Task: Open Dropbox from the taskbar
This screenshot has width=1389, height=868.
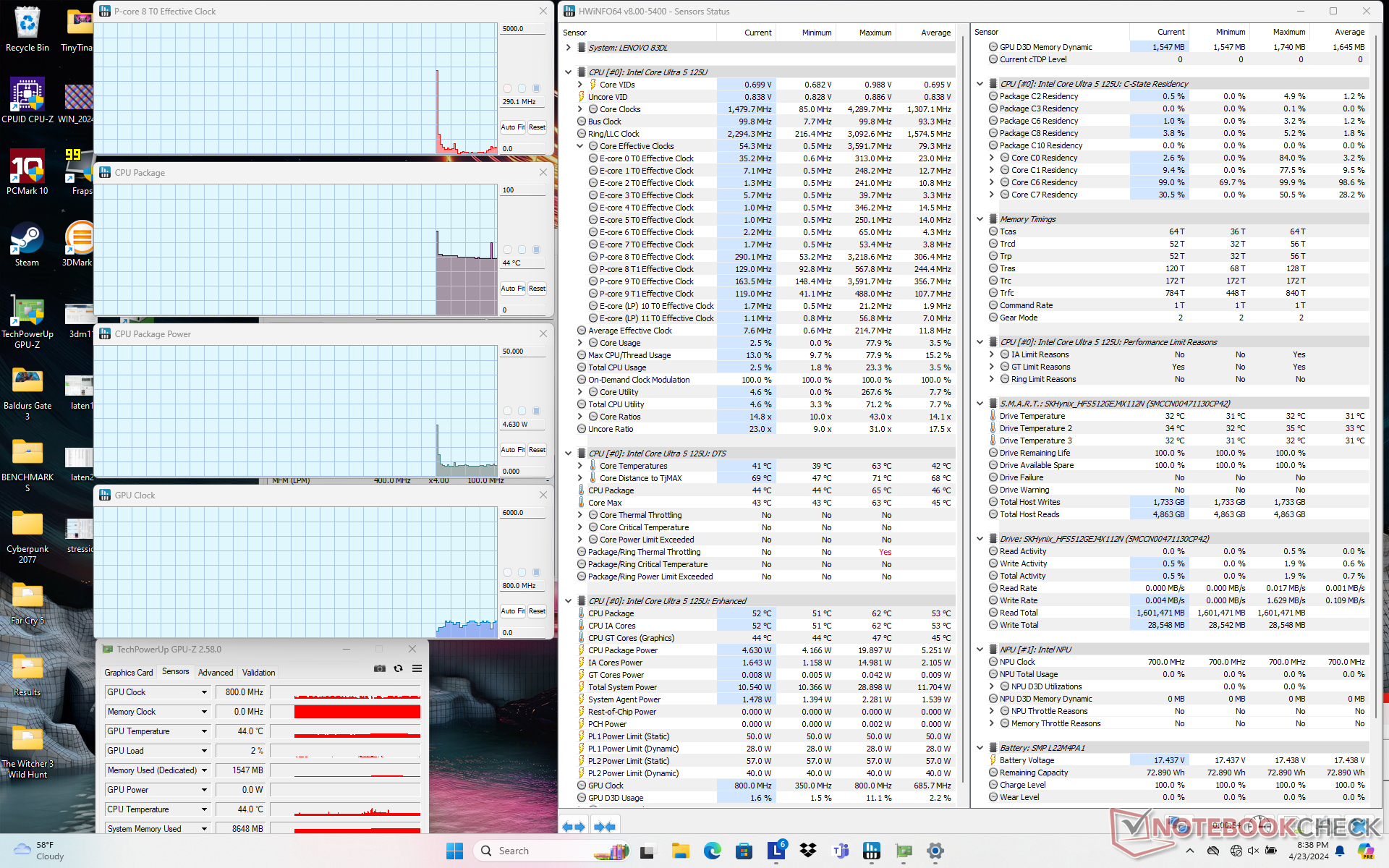Action: tap(808, 851)
